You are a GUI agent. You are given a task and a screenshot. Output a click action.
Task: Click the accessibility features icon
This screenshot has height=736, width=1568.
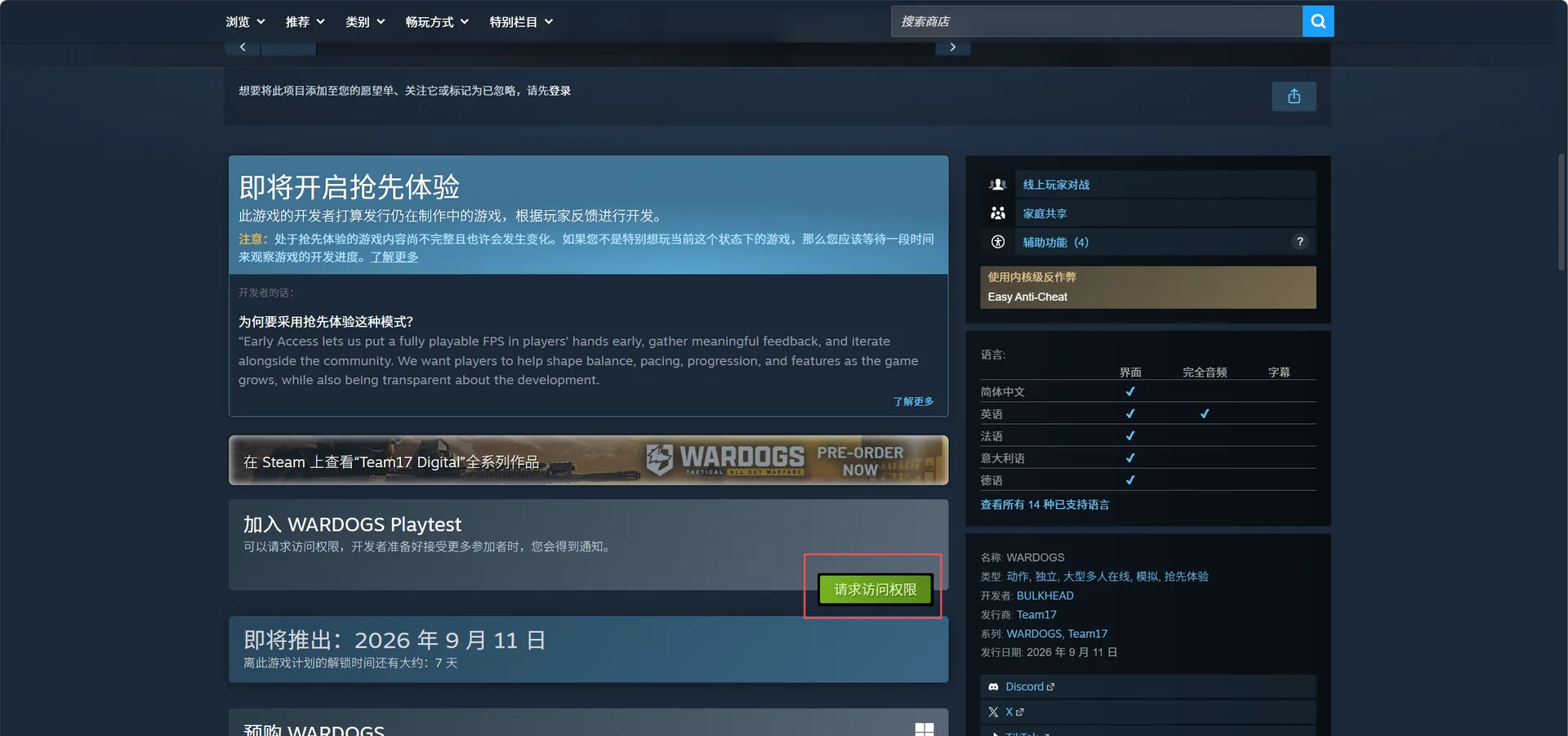click(997, 242)
